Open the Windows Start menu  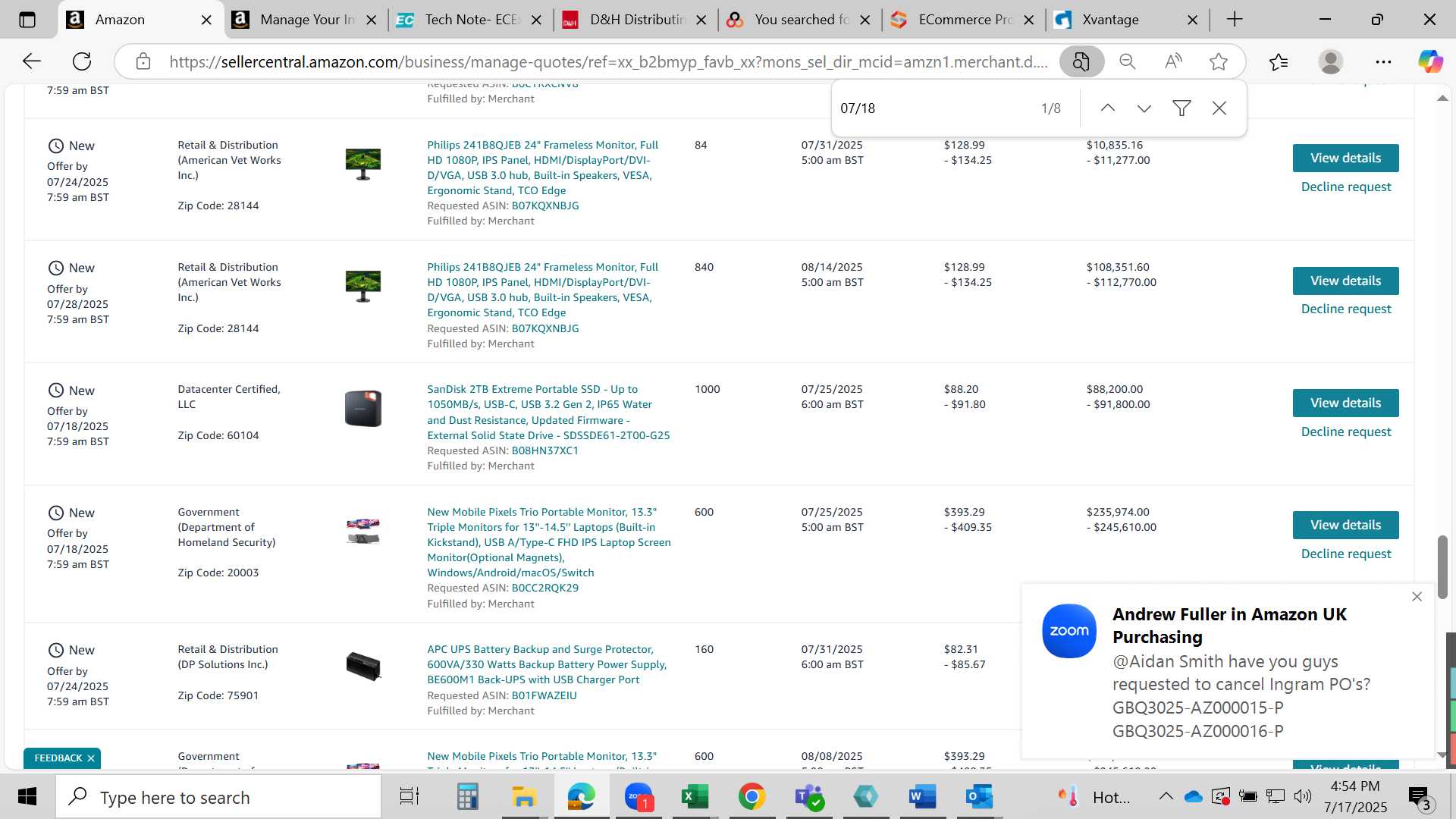[x=27, y=797]
